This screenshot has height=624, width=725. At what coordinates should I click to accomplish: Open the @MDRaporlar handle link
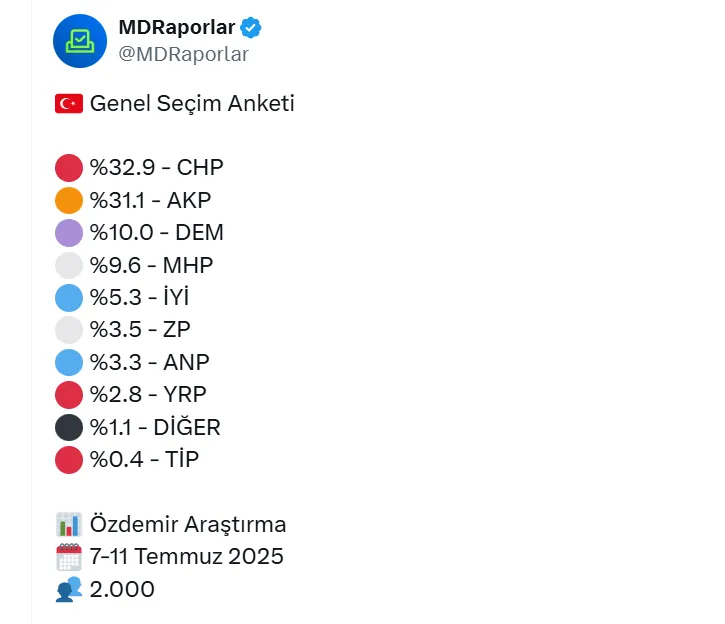(x=183, y=55)
